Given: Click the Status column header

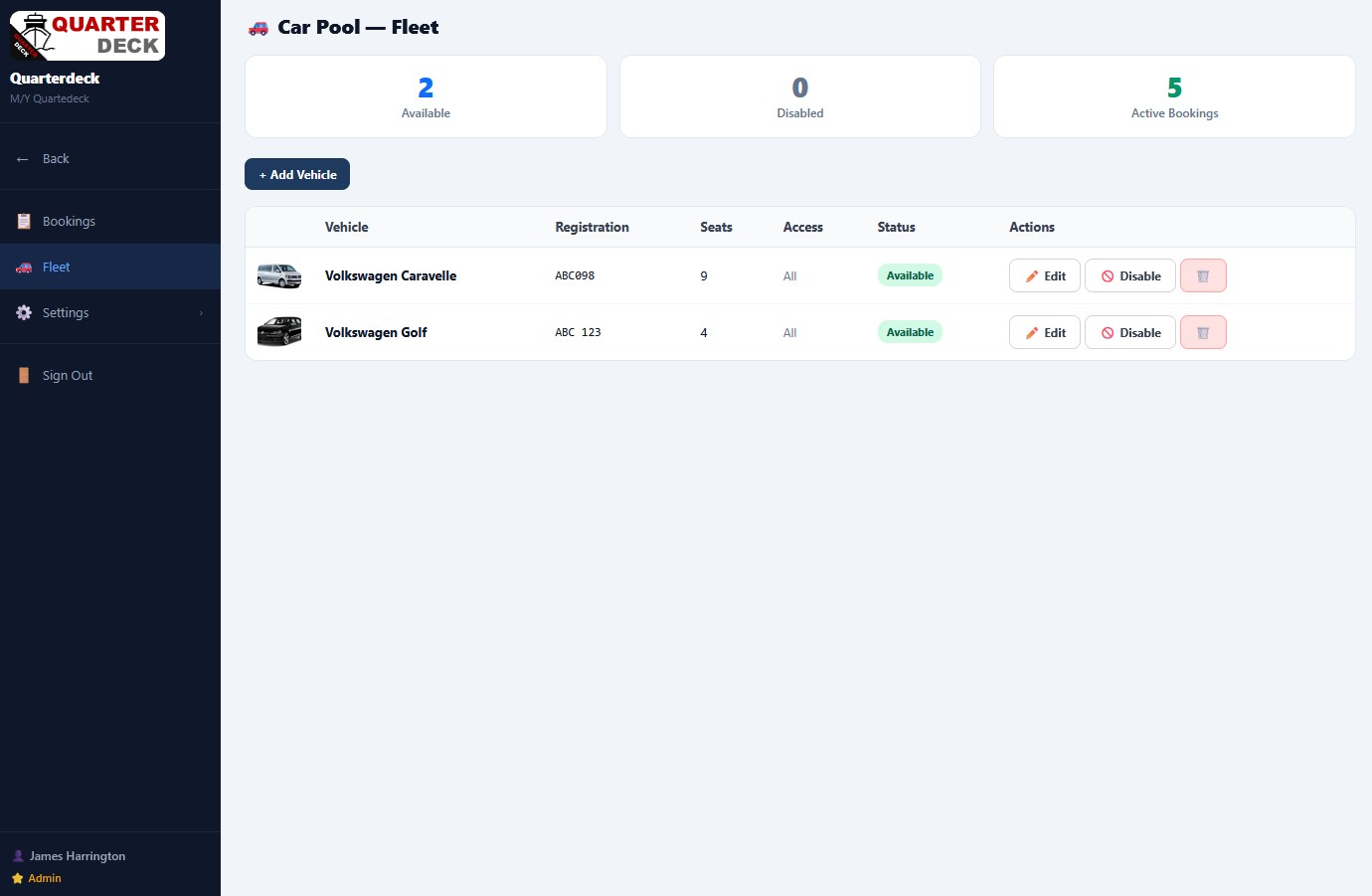Looking at the screenshot, I should click(x=897, y=228).
